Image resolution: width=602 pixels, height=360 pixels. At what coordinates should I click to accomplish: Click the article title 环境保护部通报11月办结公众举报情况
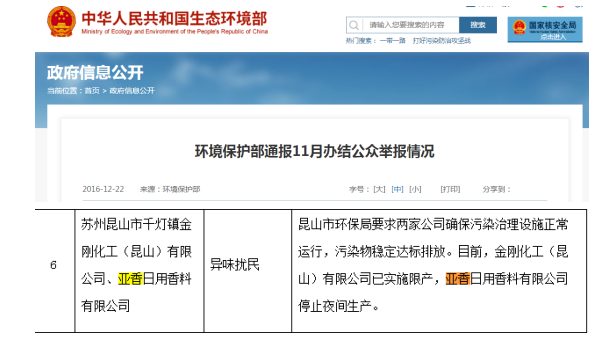pyautogui.click(x=314, y=151)
